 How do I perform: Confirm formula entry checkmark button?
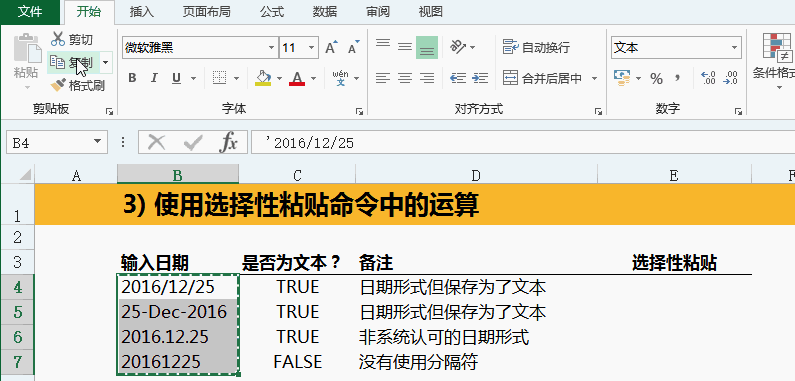click(x=192, y=144)
